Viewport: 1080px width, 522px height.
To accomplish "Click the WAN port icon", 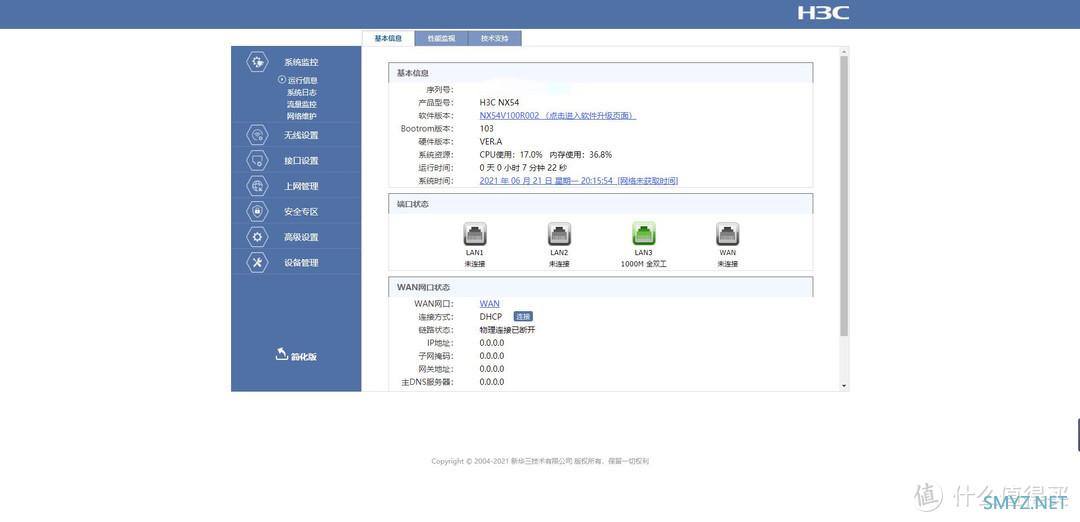I will [x=727, y=234].
